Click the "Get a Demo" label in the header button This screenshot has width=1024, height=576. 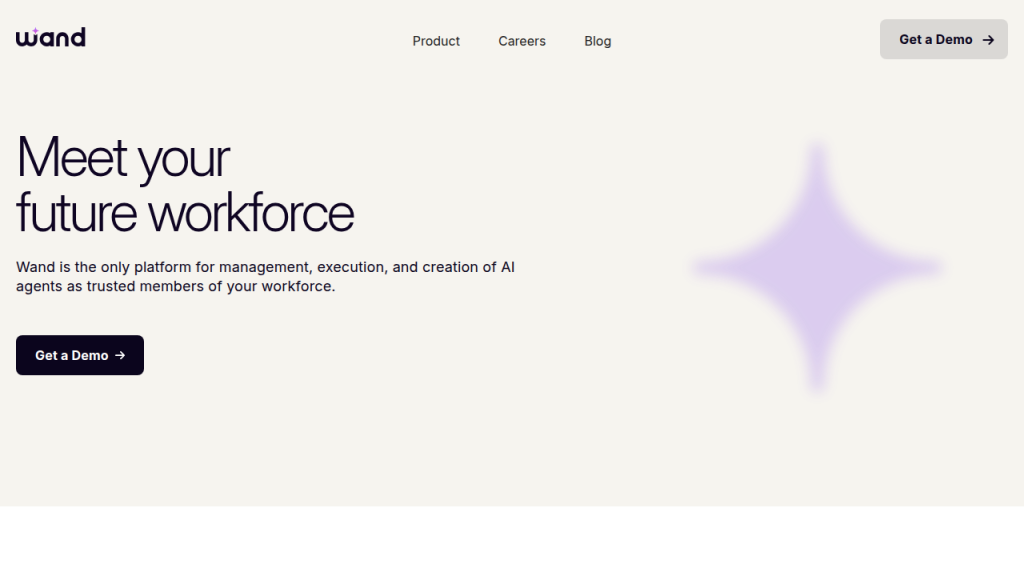coord(935,40)
